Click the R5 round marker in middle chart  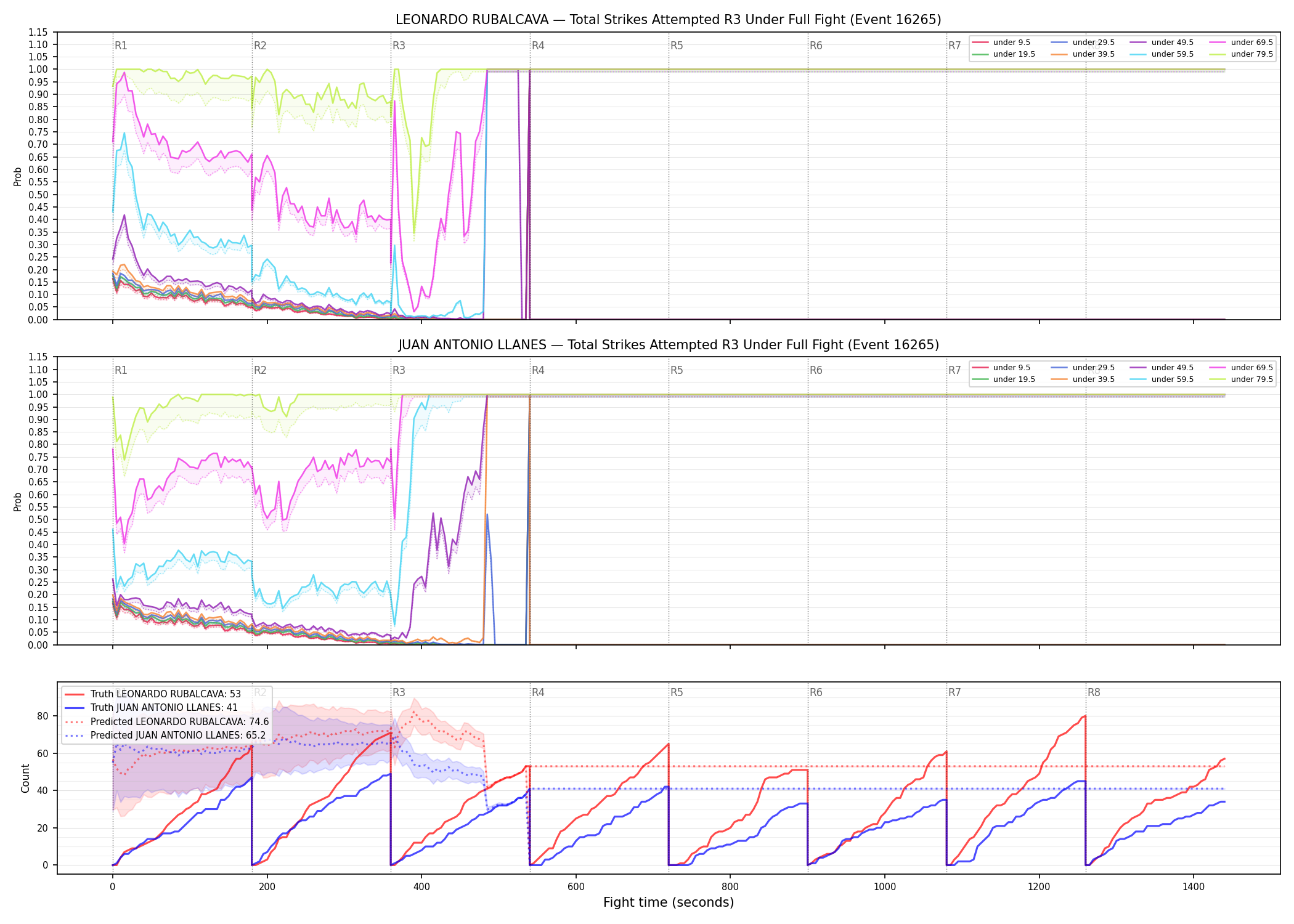[x=677, y=370]
